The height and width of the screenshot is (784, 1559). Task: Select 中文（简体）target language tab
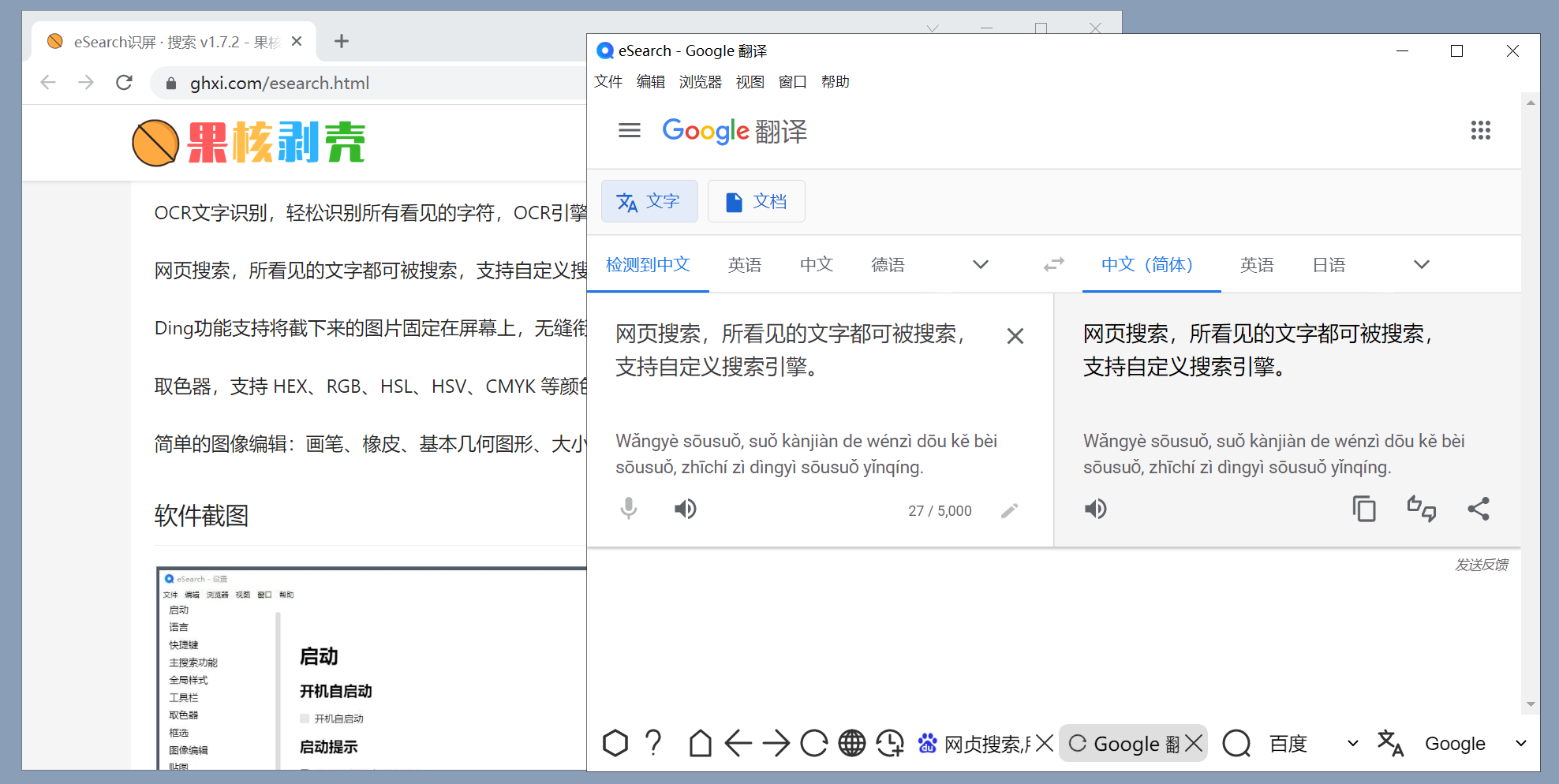click(1151, 264)
